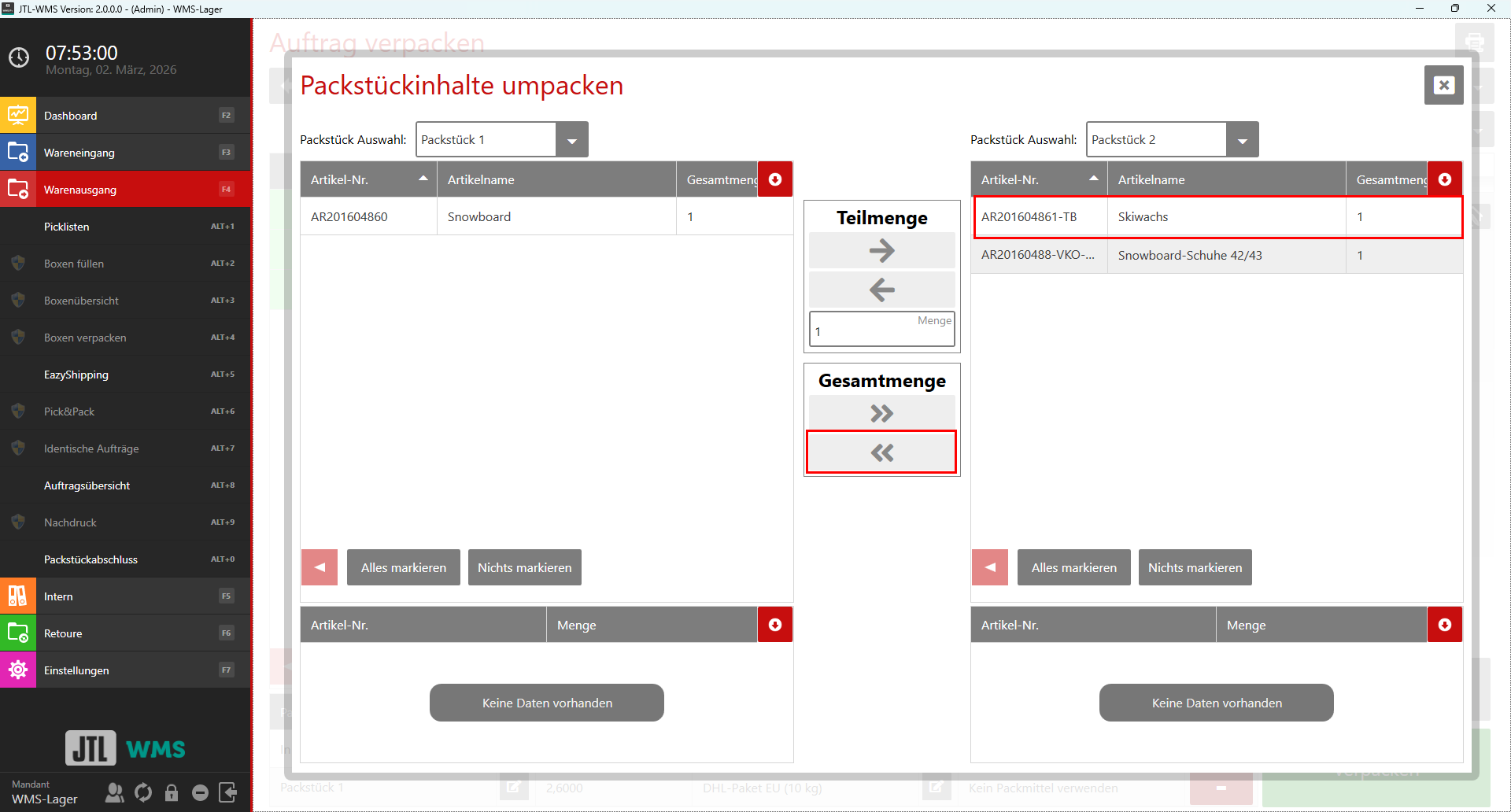The height and width of the screenshot is (812, 1511).
Task: Click right Nichts markieren button
Action: coord(1195,567)
